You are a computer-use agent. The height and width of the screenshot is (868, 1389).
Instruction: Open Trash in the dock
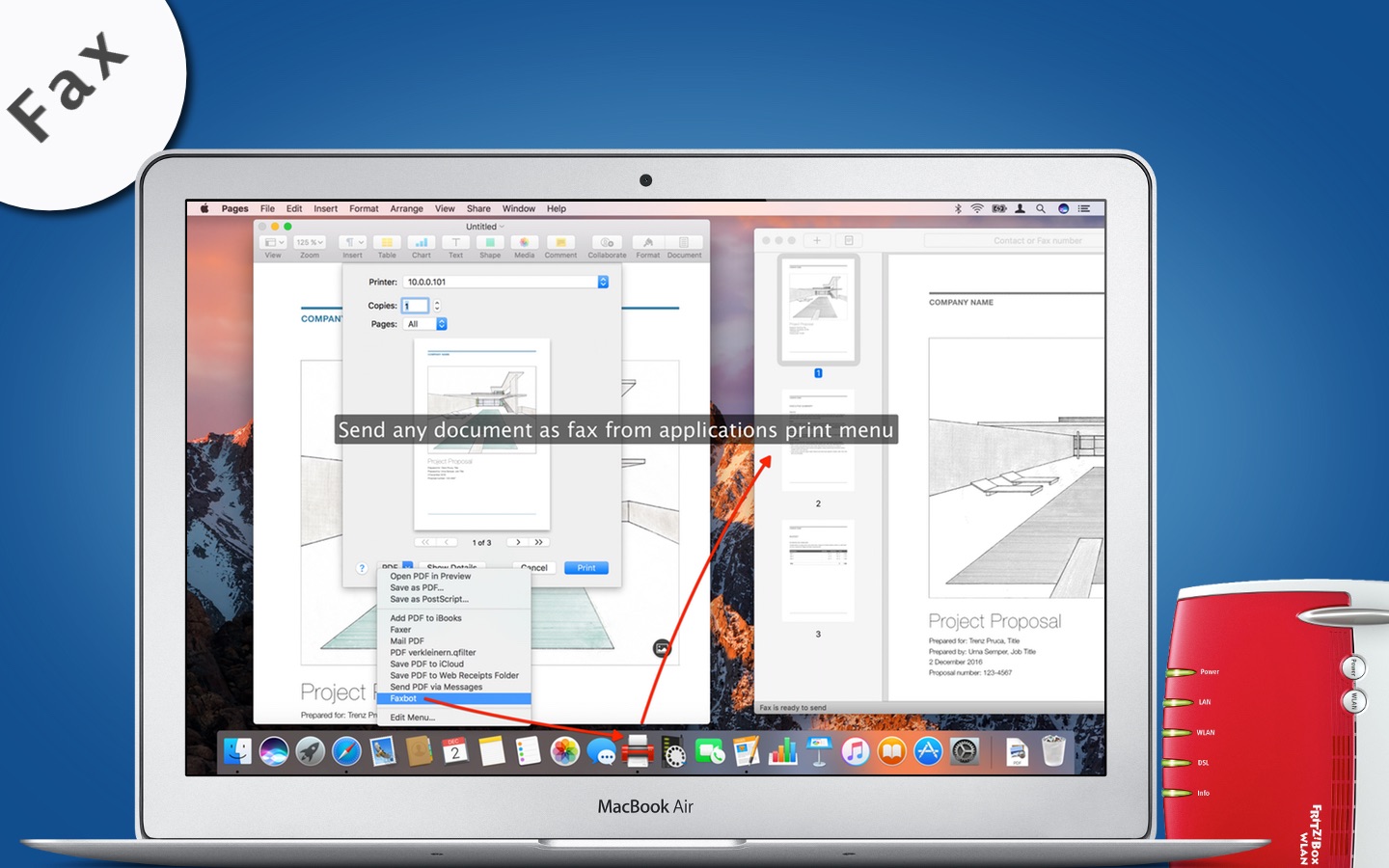click(1053, 751)
